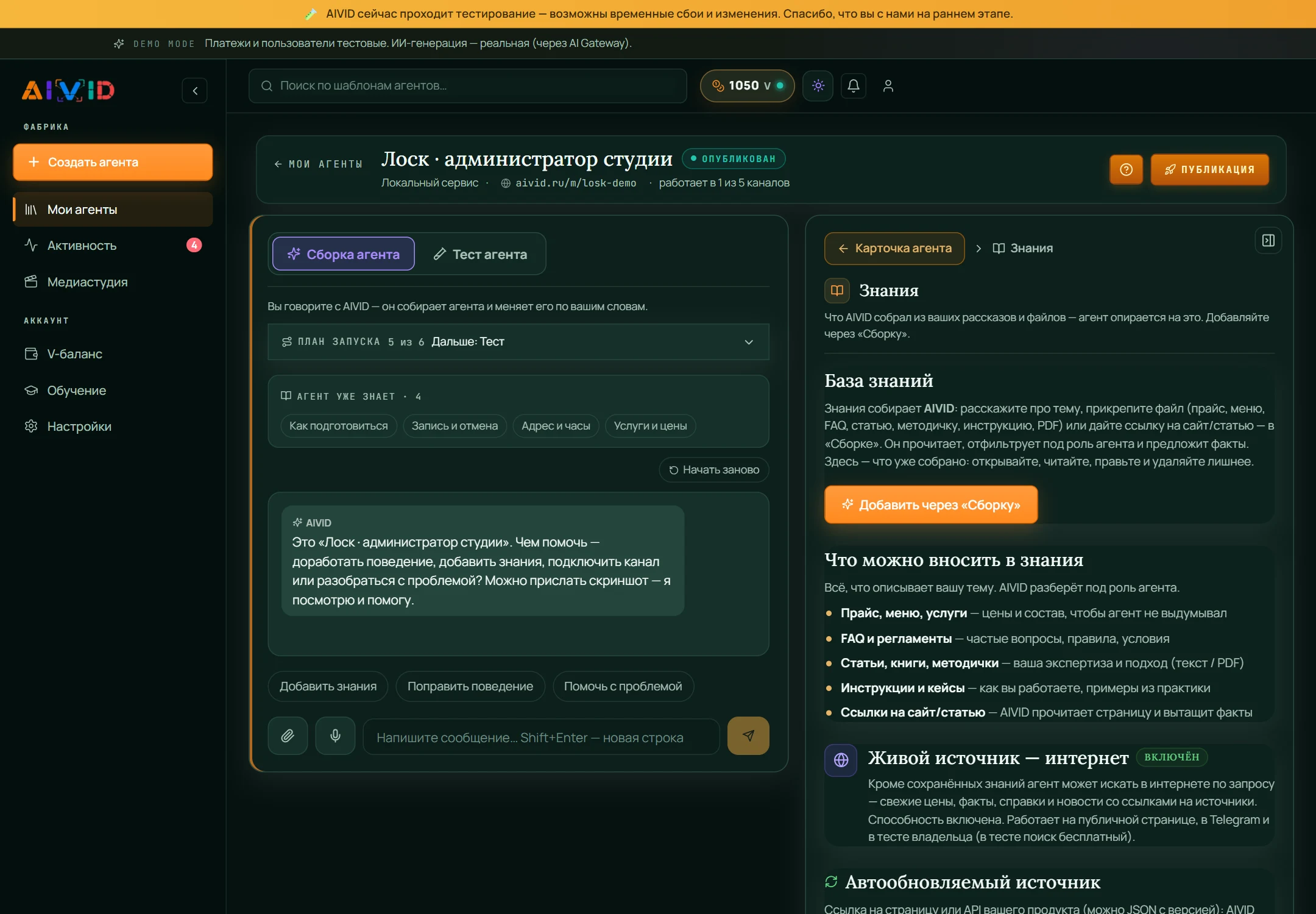Open the aivid.ru/m/losk-demo link
The height and width of the screenshot is (914, 1316).
click(568, 183)
